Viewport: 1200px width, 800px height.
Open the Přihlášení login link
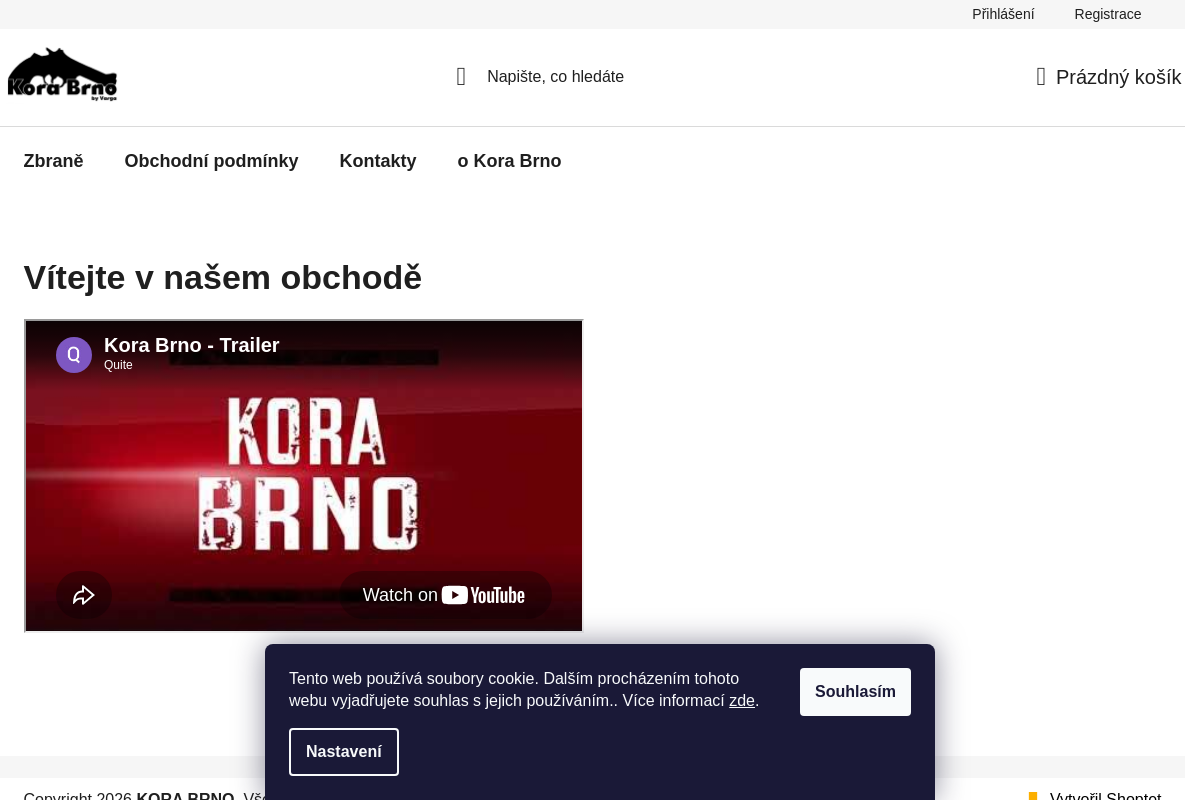(x=1003, y=14)
